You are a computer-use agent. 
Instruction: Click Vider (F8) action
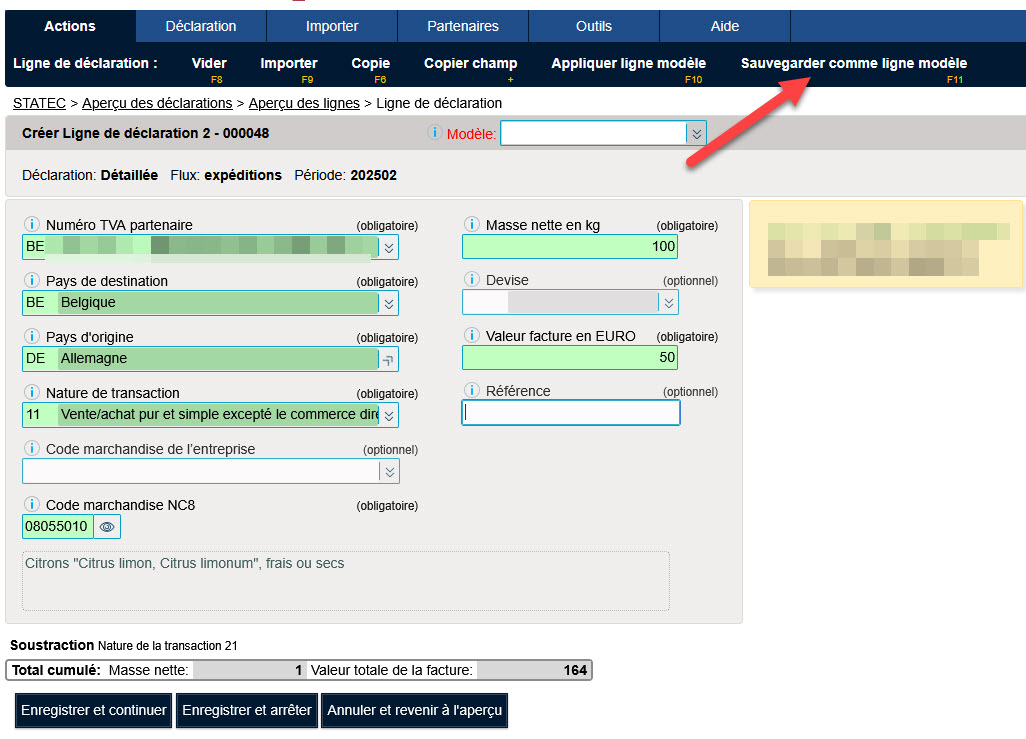click(x=209, y=64)
